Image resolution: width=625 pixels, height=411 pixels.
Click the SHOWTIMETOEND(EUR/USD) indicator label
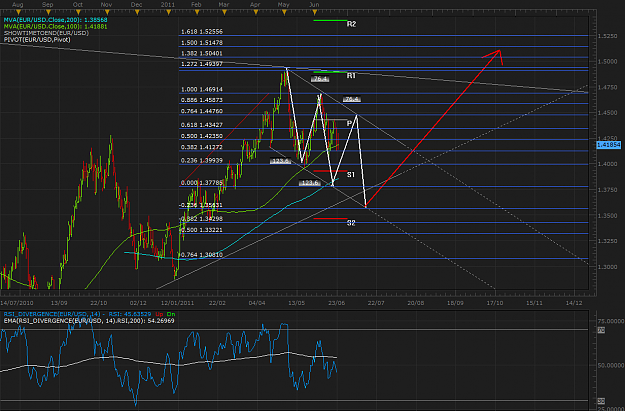46,33
